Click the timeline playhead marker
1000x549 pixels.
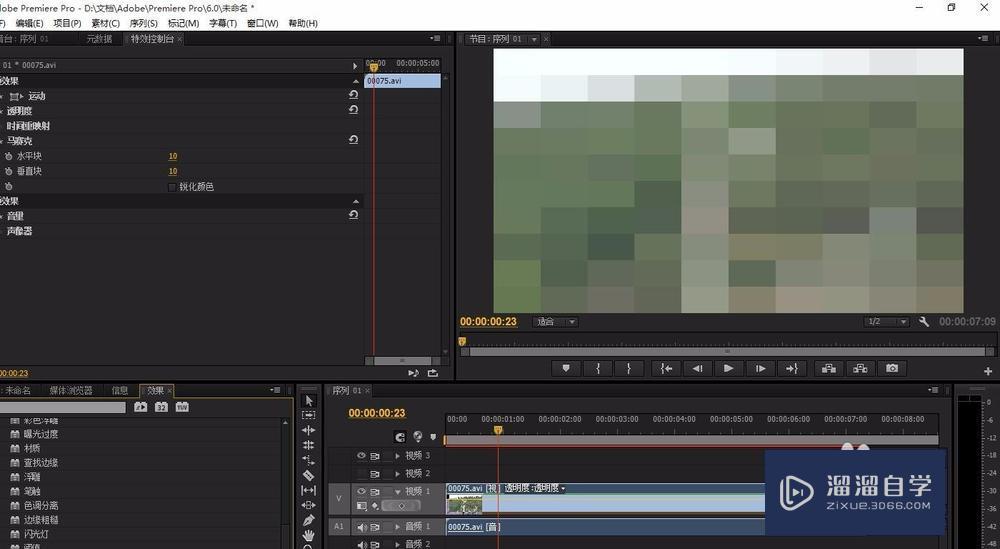coord(498,430)
